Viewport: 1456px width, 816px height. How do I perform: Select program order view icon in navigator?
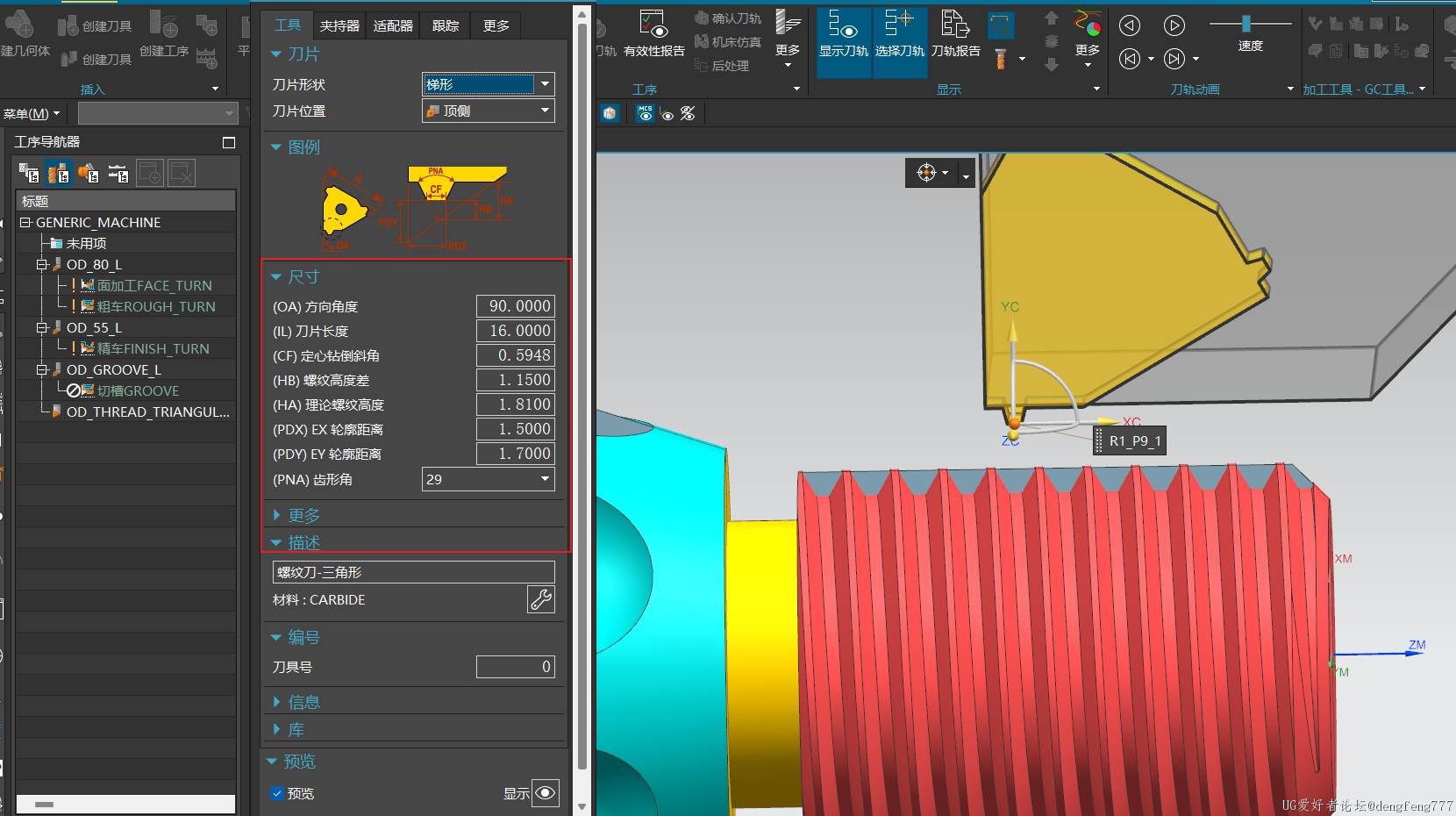29,173
